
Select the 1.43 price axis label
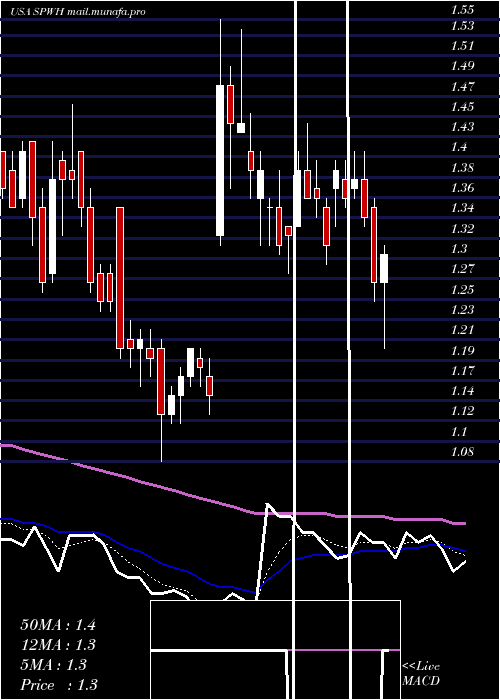coord(462,127)
